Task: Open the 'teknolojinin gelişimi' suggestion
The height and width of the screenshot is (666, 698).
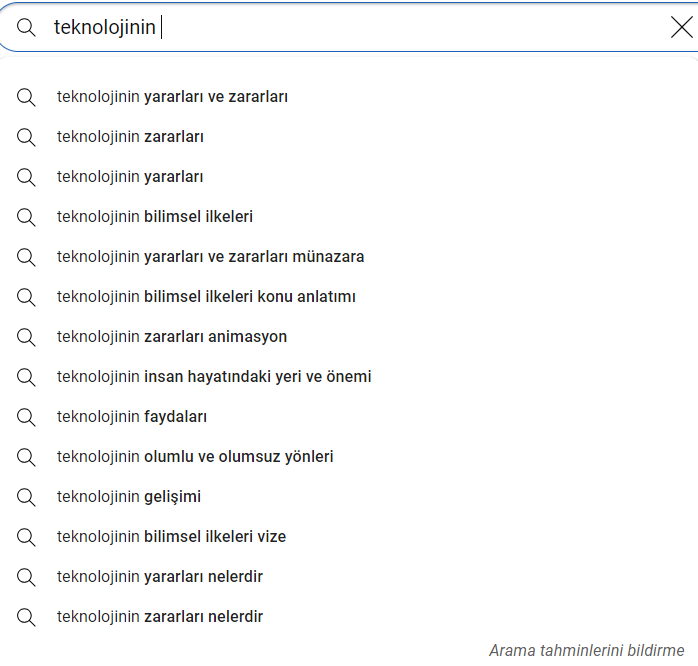Action: pos(129,497)
